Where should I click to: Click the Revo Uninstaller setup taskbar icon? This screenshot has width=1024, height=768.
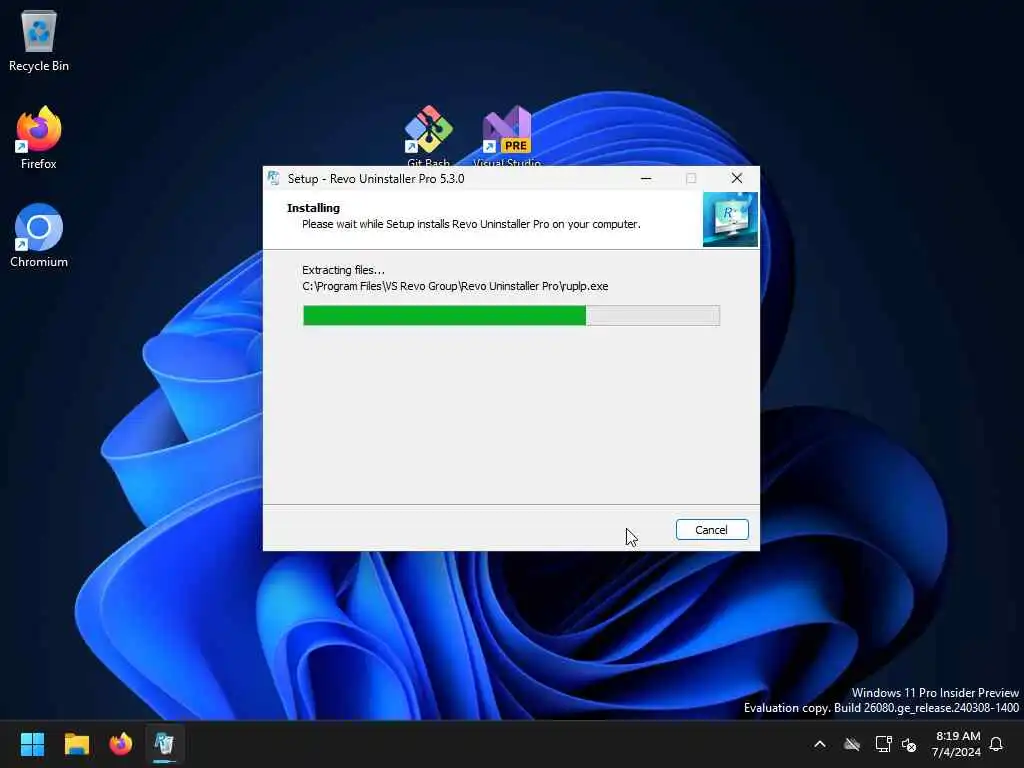(x=165, y=744)
